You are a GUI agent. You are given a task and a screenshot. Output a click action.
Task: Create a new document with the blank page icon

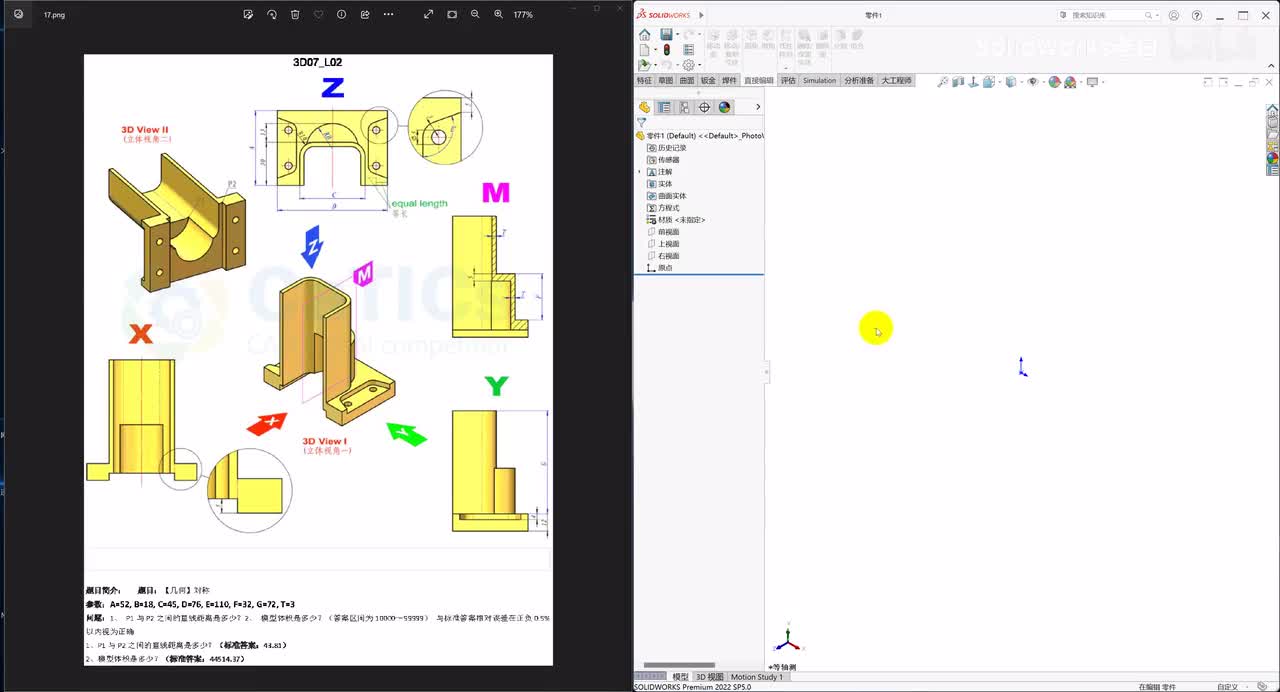point(644,49)
